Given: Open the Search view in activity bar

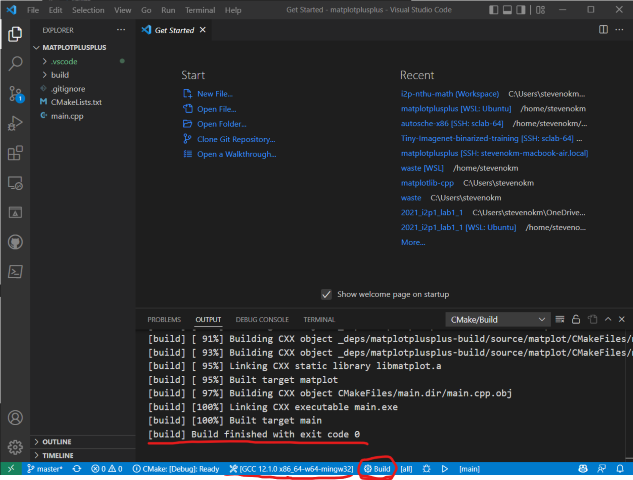Looking at the screenshot, I should click(x=15, y=63).
